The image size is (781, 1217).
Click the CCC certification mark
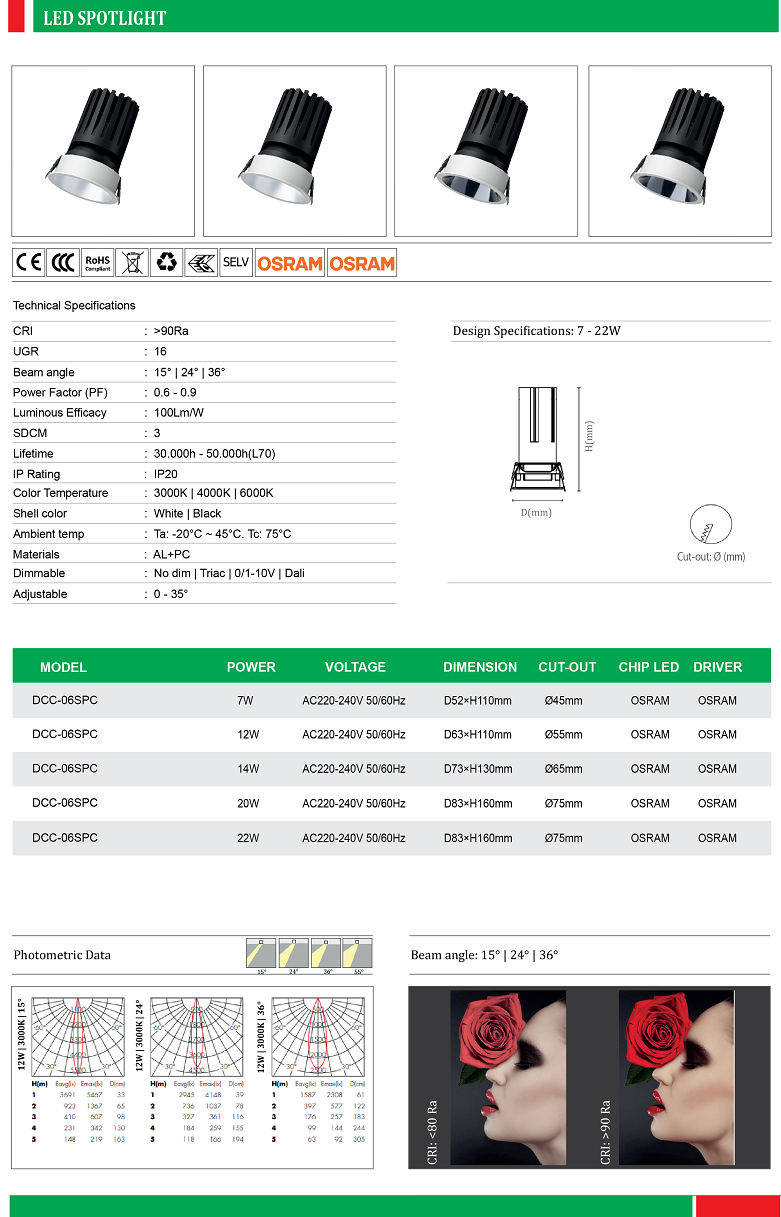[63, 263]
